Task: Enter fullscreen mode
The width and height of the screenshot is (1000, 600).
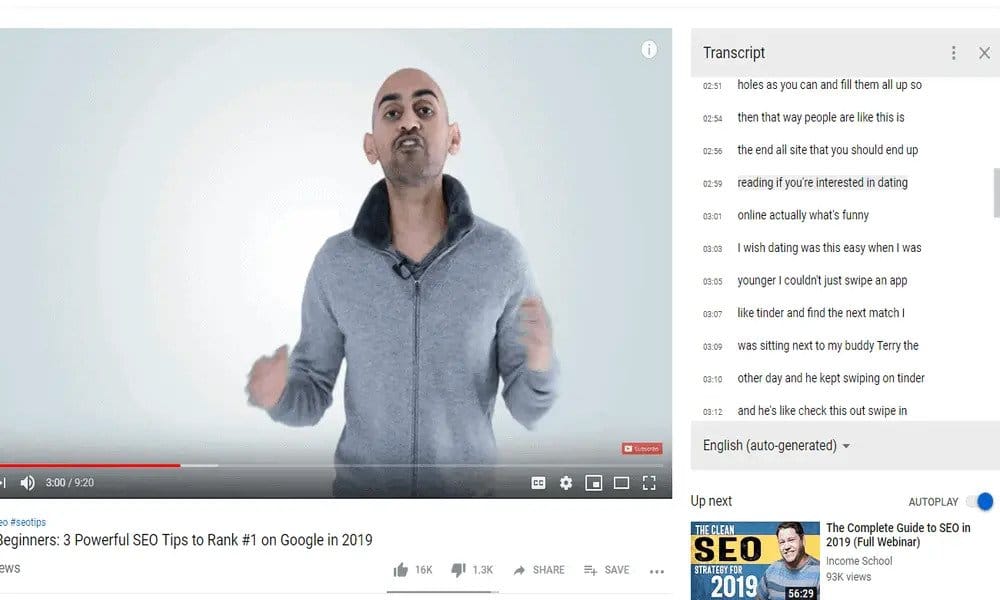Action: pos(649,483)
